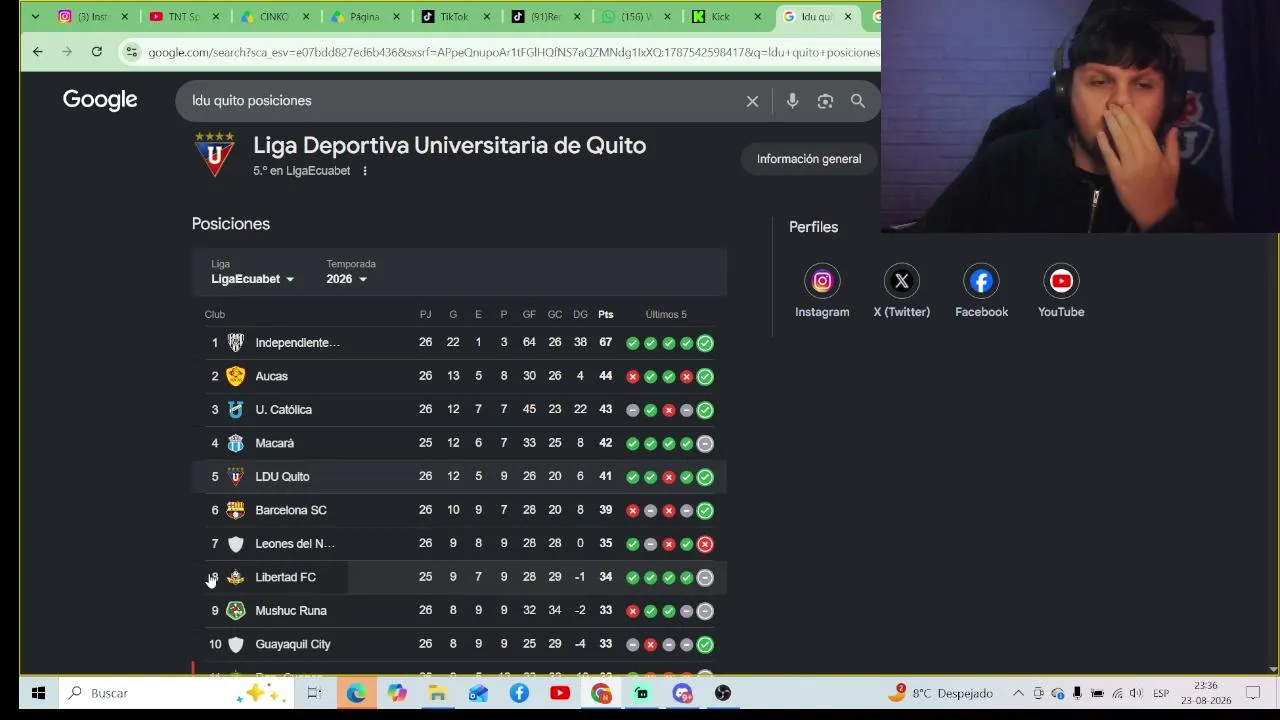This screenshot has height=720, width=1280.
Task: Open the Temporada 2026 dropdown
Action: (x=346, y=279)
